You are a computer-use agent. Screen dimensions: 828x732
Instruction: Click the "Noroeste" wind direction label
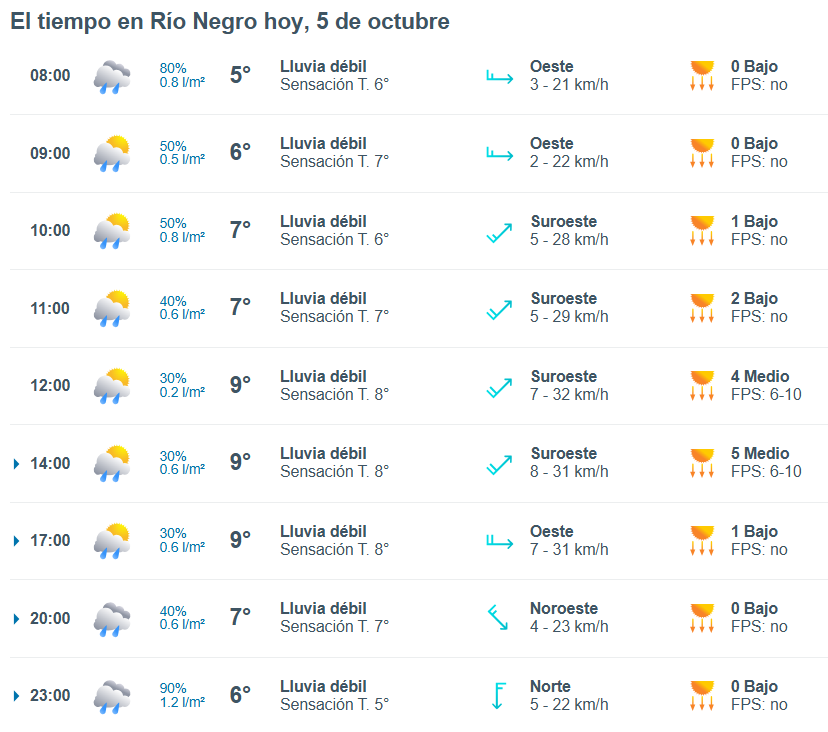click(564, 609)
